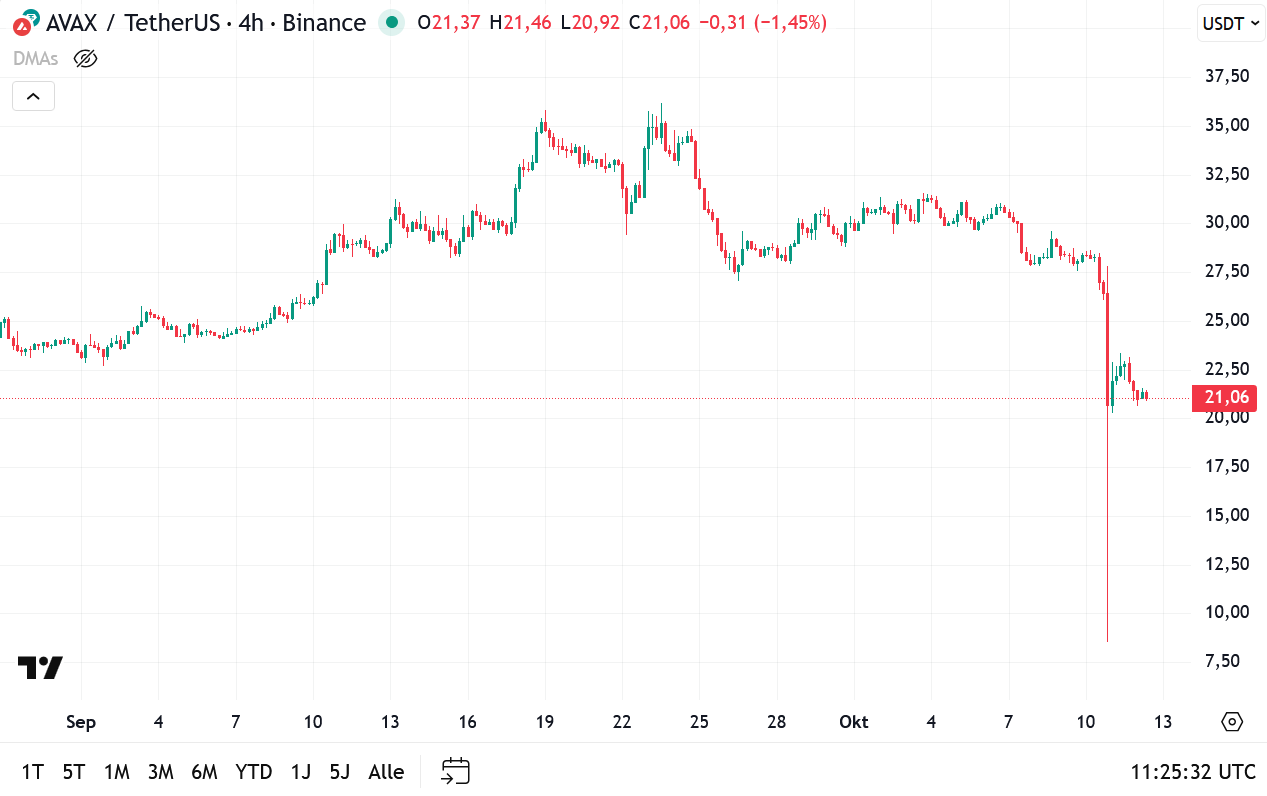Choose the YTD range
1267x796 pixels.
[x=254, y=771]
